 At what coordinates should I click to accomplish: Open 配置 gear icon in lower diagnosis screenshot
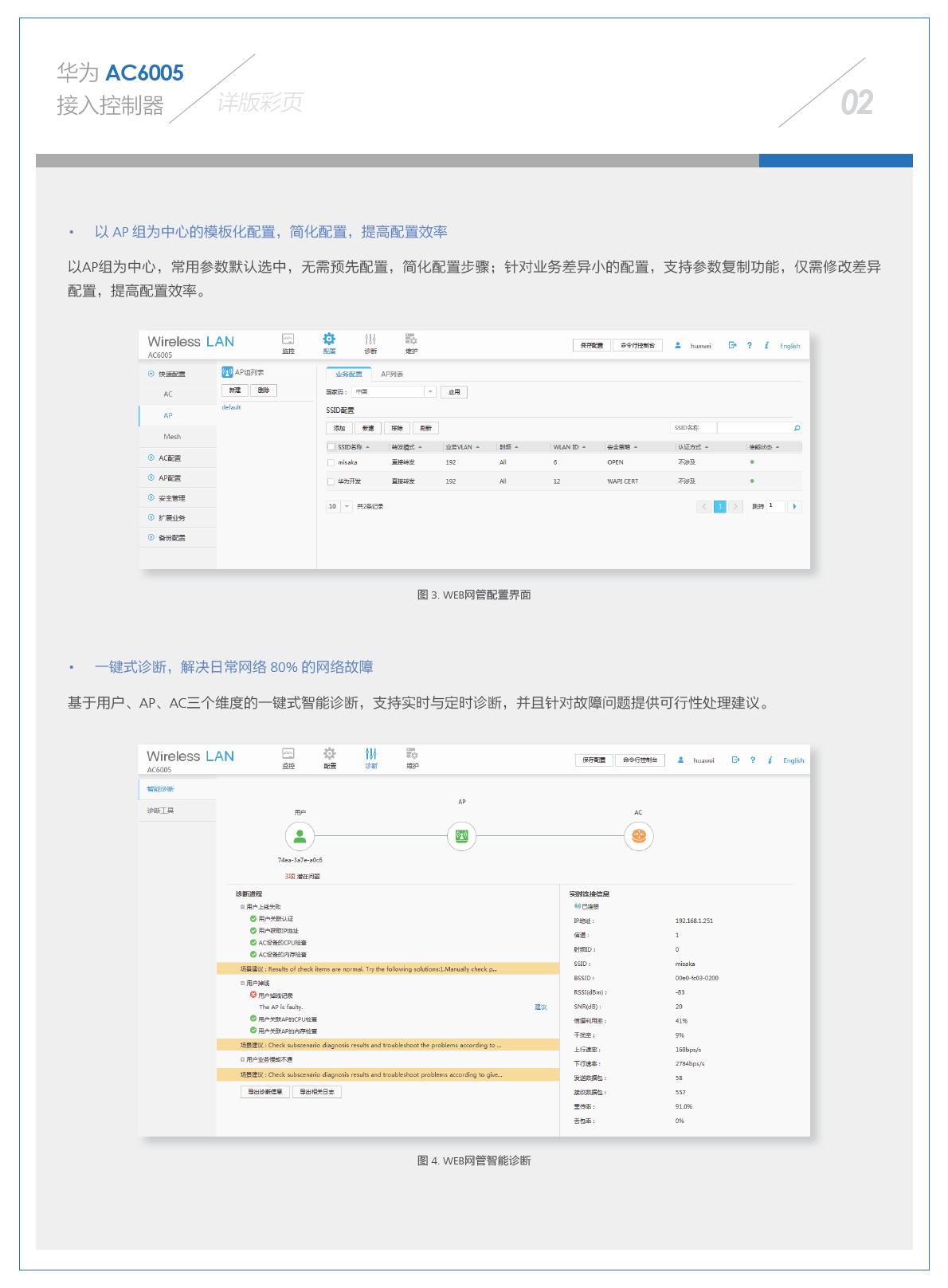pos(329,753)
